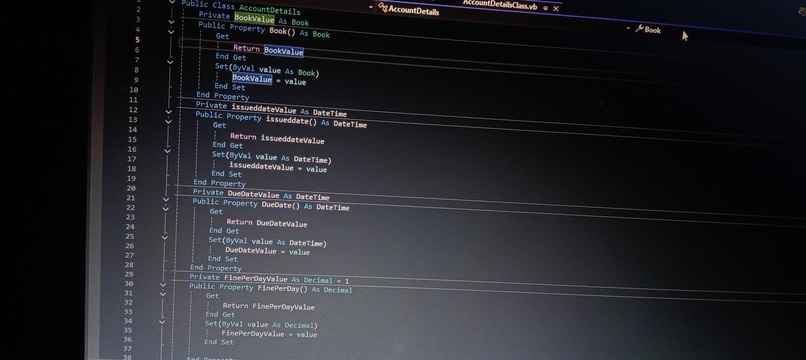The width and height of the screenshot is (806, 360).
Task: Pin the AccountDetailsClass.vb tab
Action: coord(545,8)
